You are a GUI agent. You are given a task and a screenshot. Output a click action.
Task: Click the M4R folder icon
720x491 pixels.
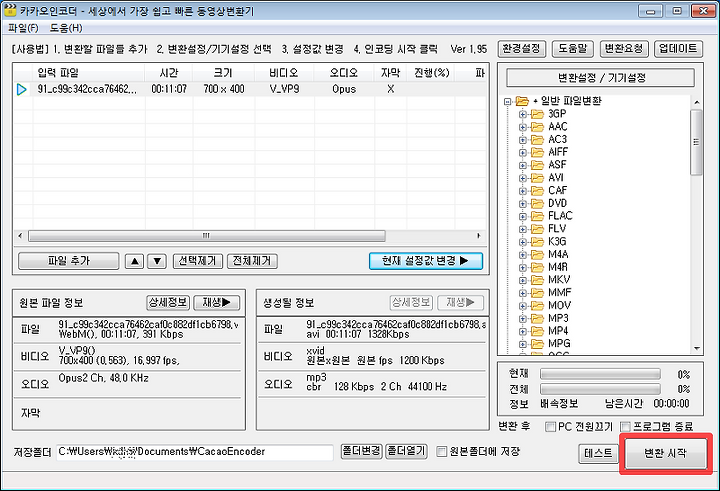537,267
